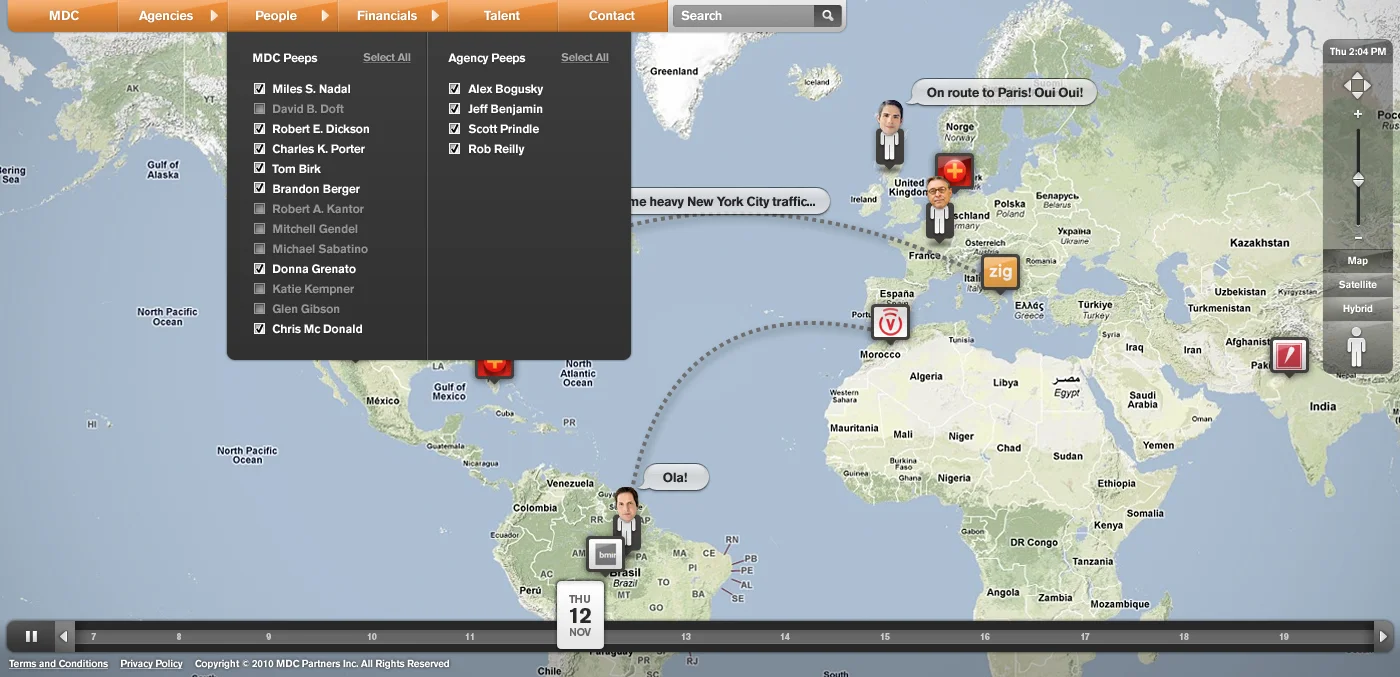This screenshot has width=1400, height=677.
Task: Toggle the Chris Mc Donald checkbox
Action: tap(260, 329)
